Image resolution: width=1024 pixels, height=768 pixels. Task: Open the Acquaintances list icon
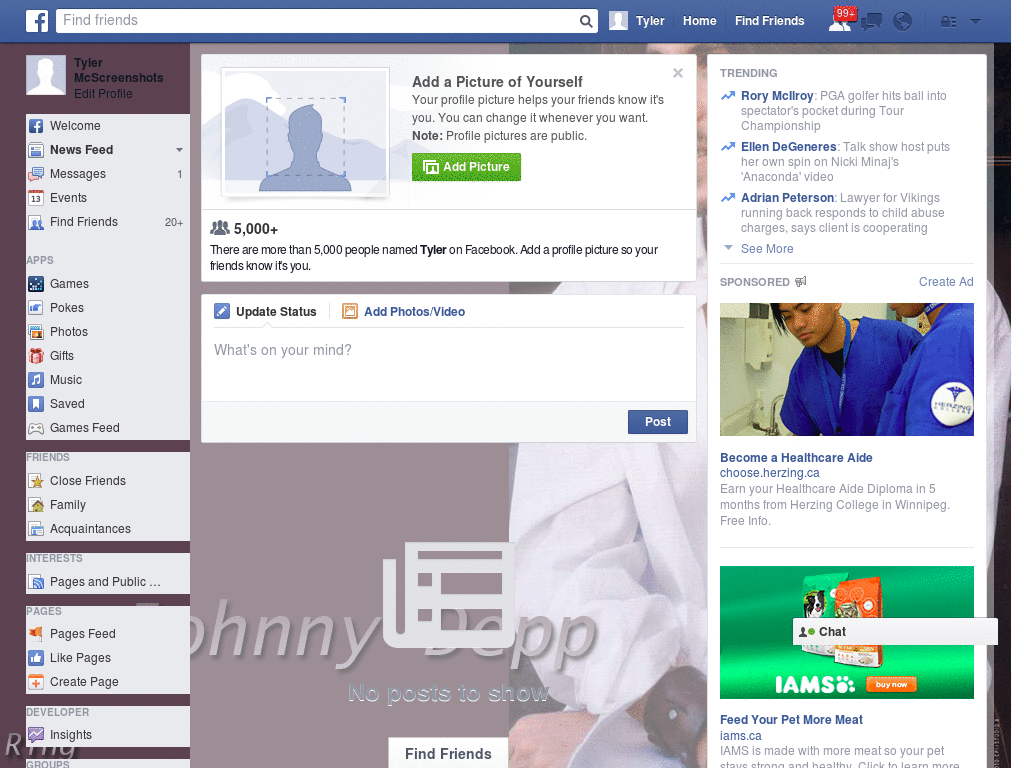(36, 529)
